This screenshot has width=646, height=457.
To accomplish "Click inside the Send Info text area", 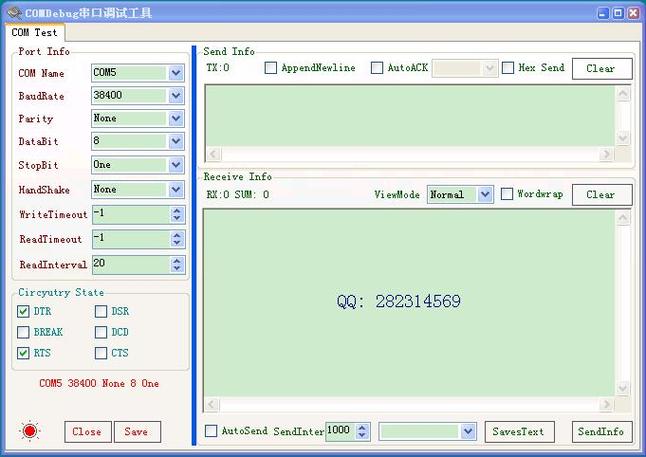I will click(410, 116).
